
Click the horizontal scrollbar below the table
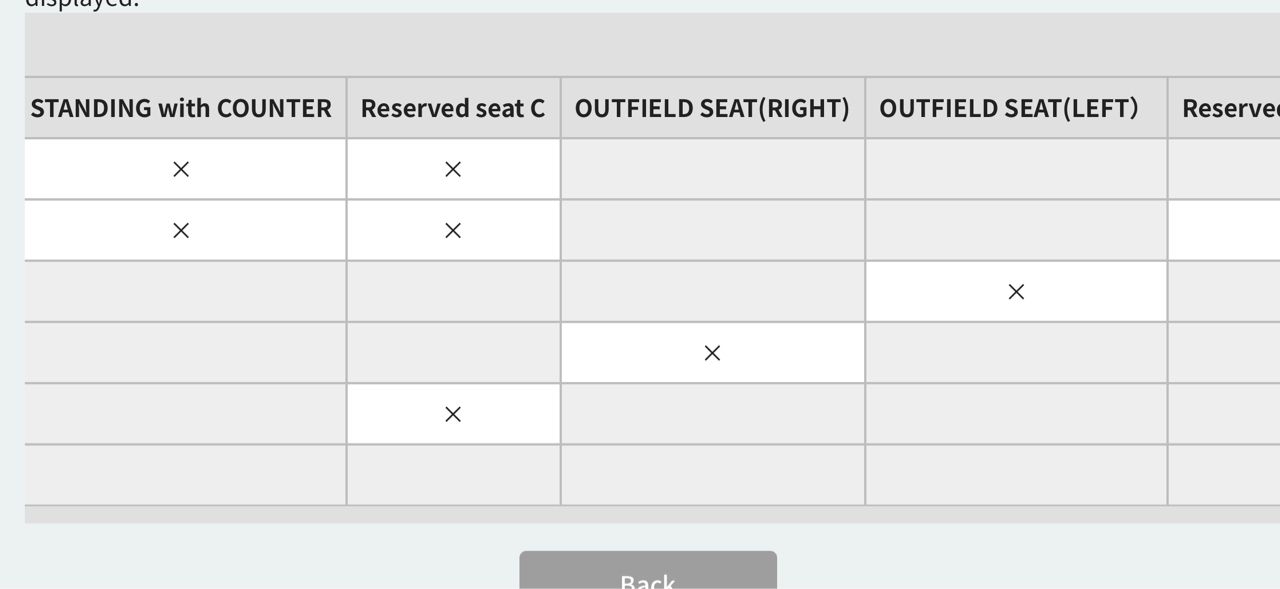click(640, 515)
